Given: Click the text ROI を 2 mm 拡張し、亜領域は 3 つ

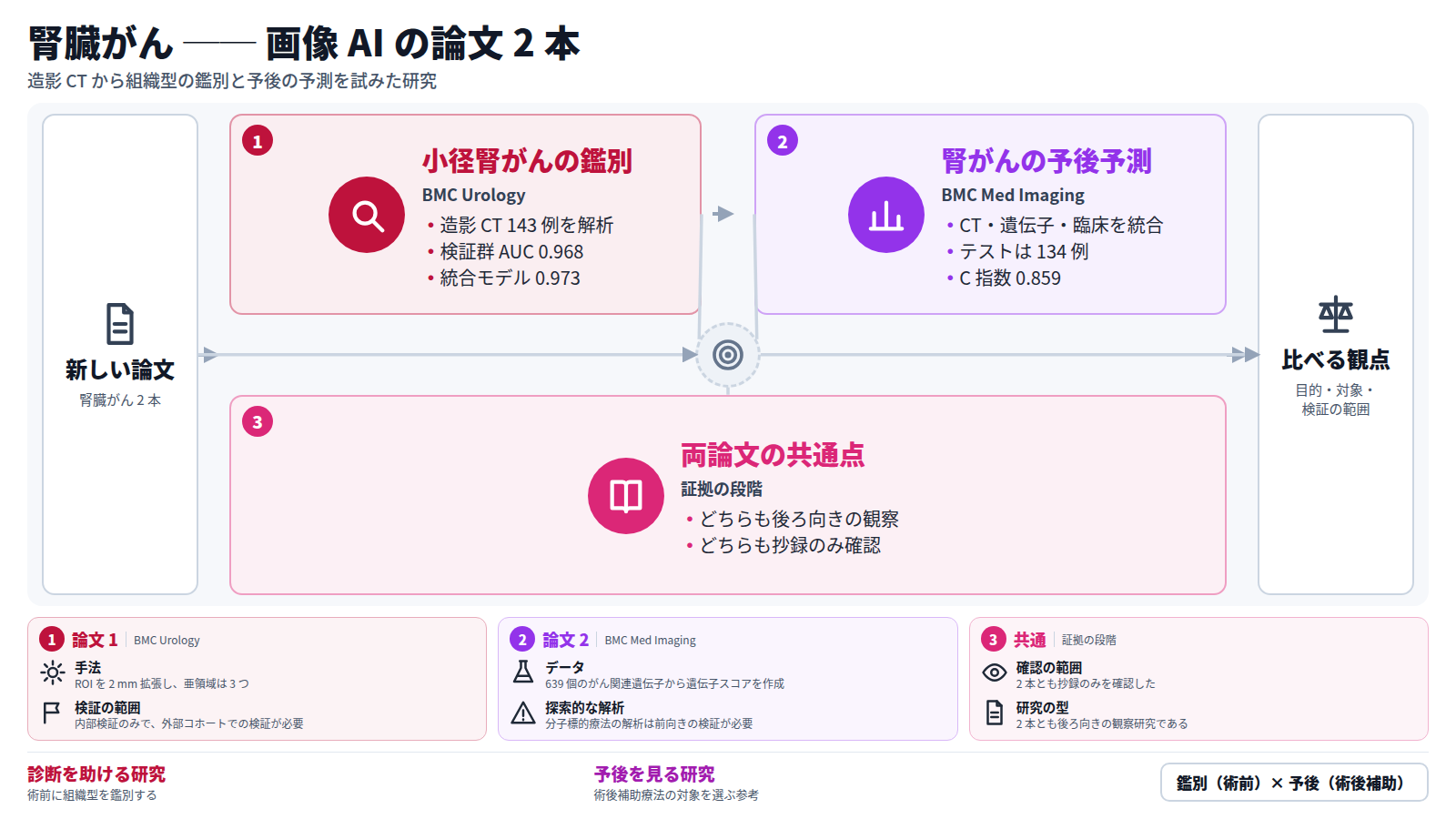Looking at the screenshot, I should pos(162,683).
